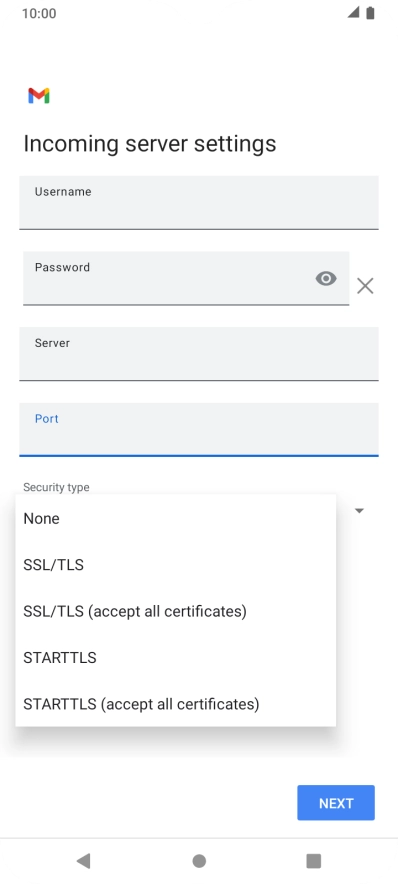Tap the 10:00 status bar clock
Screen dimensions: 398x884
tap(39, 14)
